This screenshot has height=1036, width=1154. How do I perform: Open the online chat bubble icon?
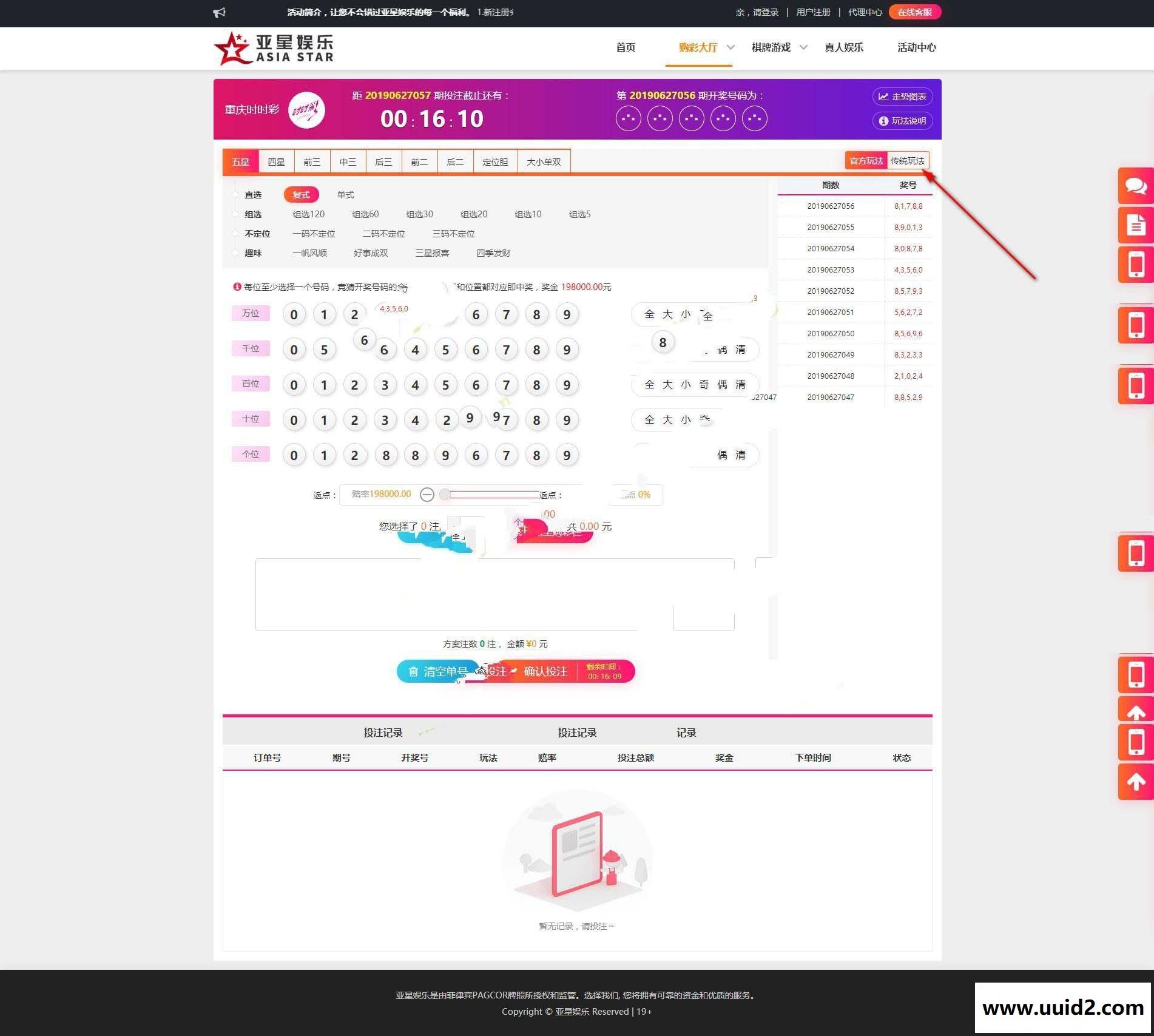[x=1135, y=186]
